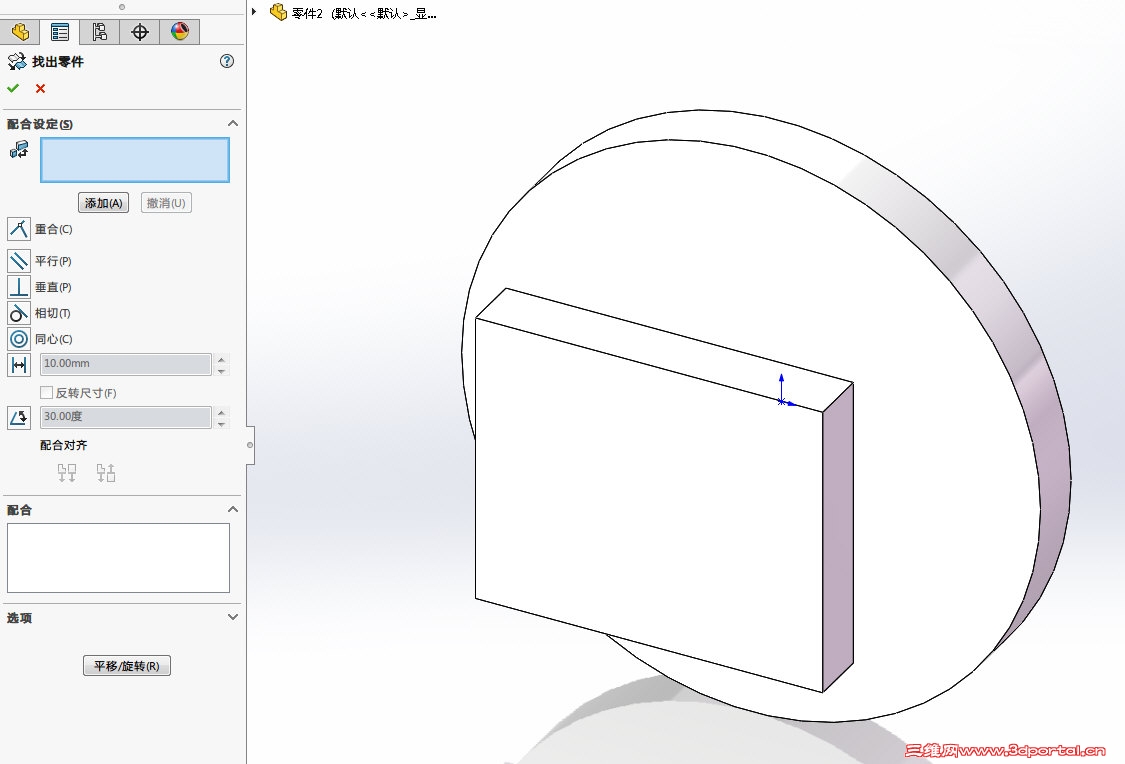Select the anti-aligned mate alignment icon
This screenshot has height=764, width=1125.
tap(106, 473)
